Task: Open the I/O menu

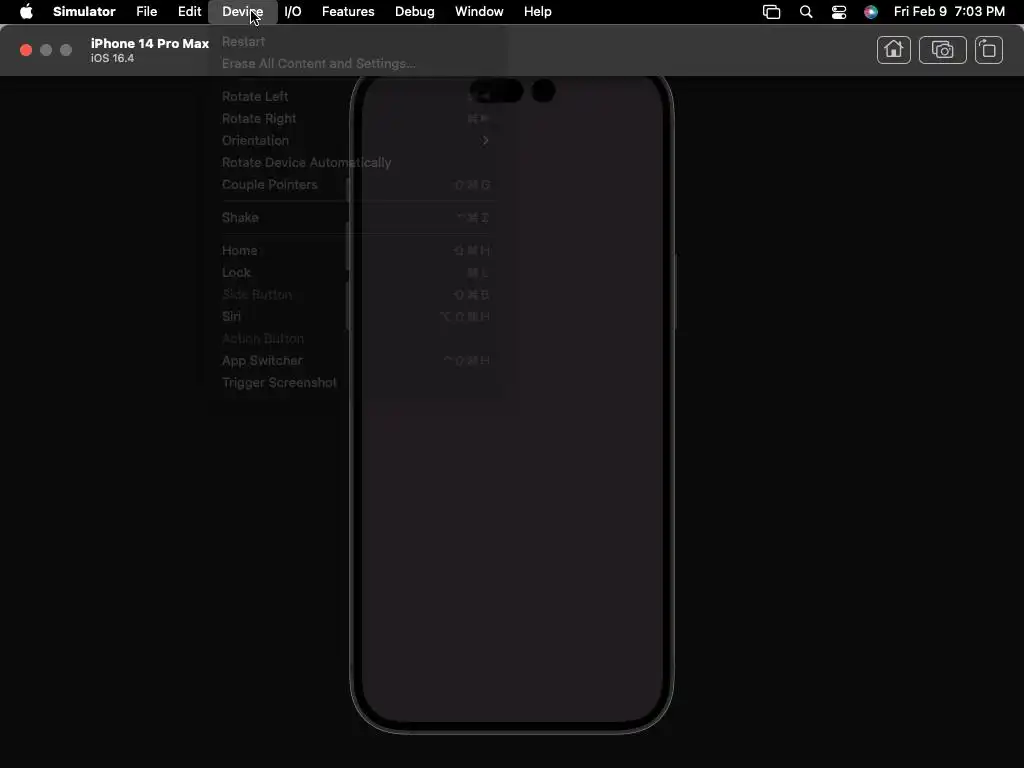Action: 293,12
